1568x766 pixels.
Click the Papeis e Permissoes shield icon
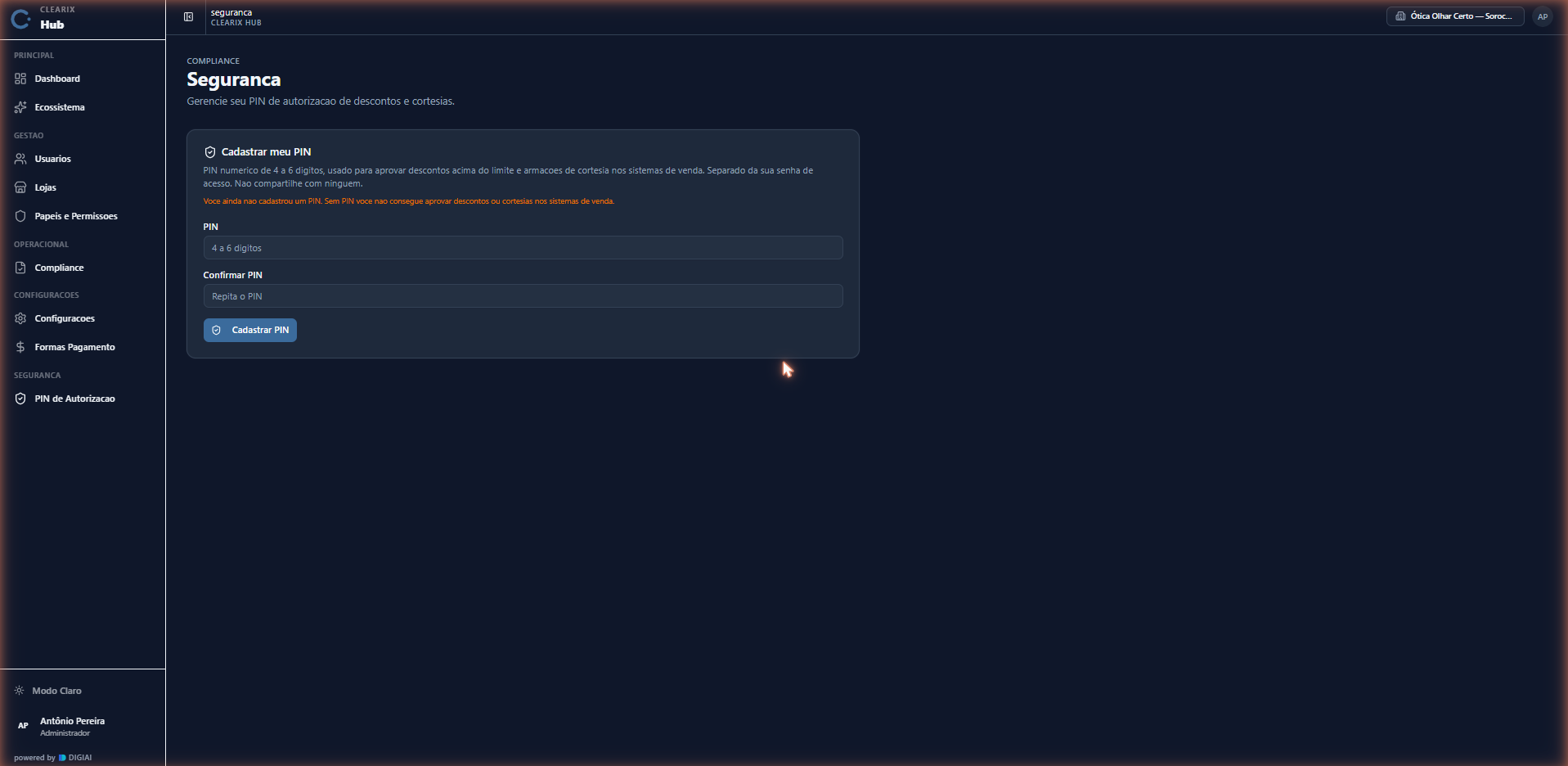[x=20, y=216]
